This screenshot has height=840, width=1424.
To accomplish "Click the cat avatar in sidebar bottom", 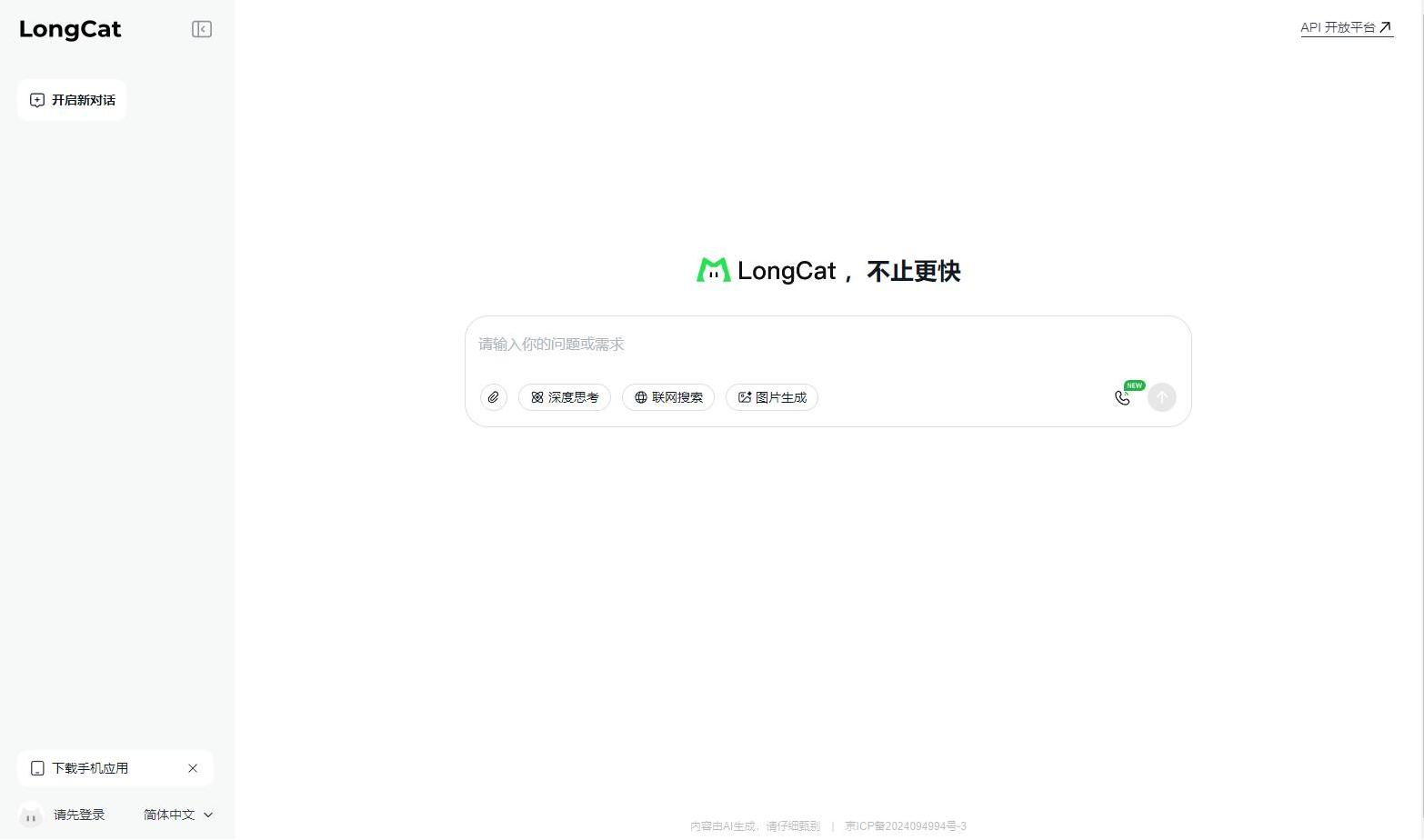I will [31, 815].
